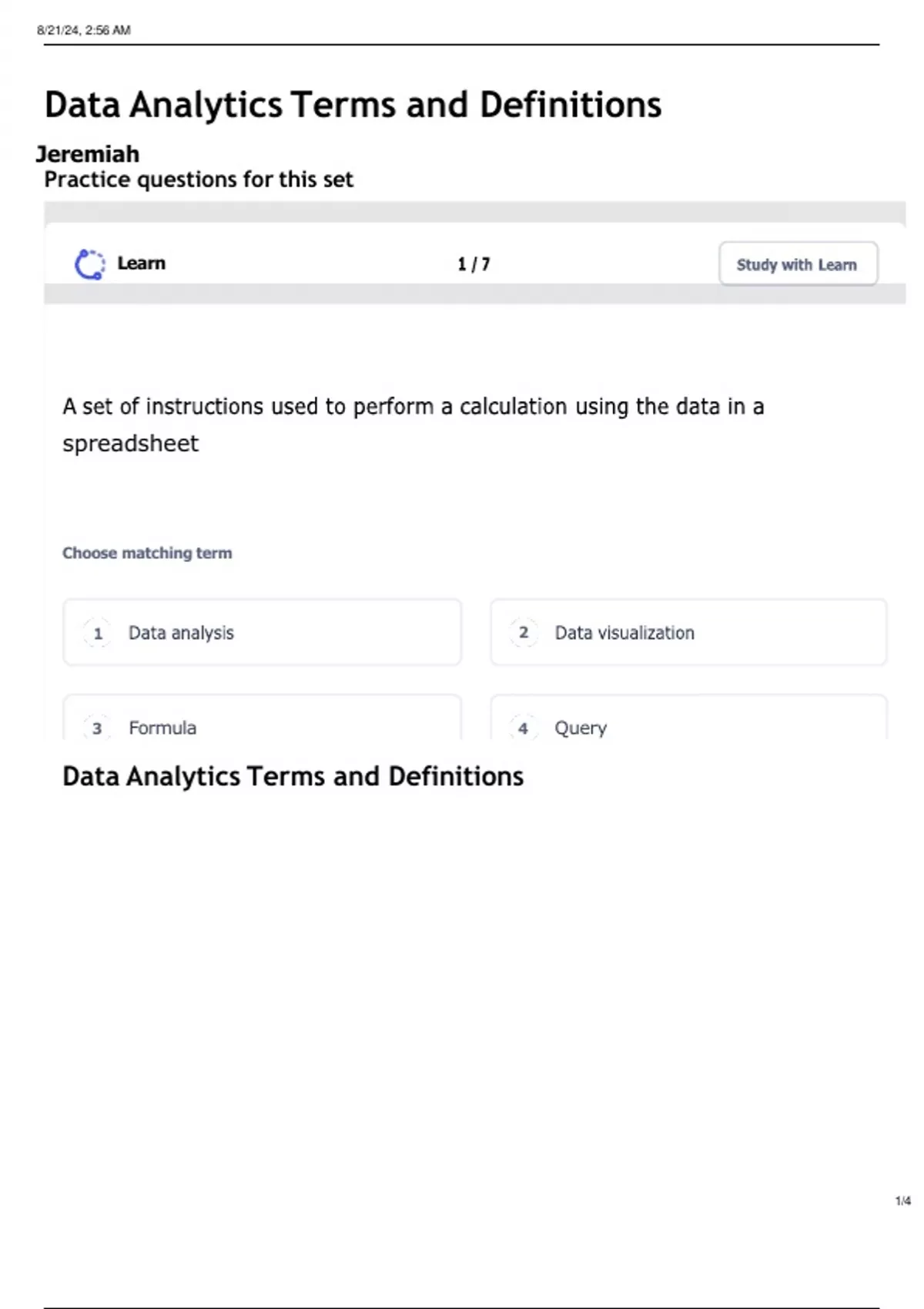Click the Learn label next to the icon
This screenshot has width=924, height=1309.
tap(141, 263)
